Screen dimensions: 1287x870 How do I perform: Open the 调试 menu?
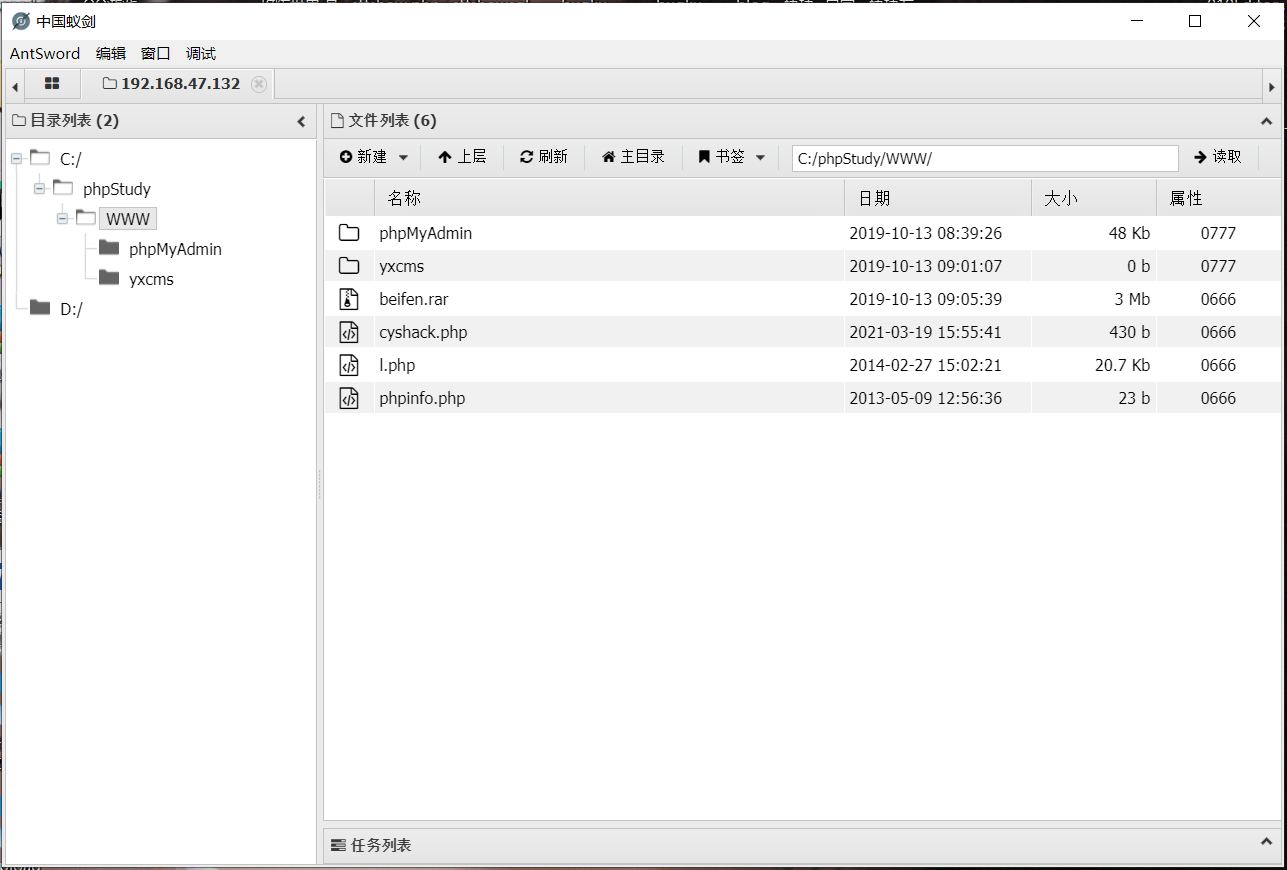(201, 54)
